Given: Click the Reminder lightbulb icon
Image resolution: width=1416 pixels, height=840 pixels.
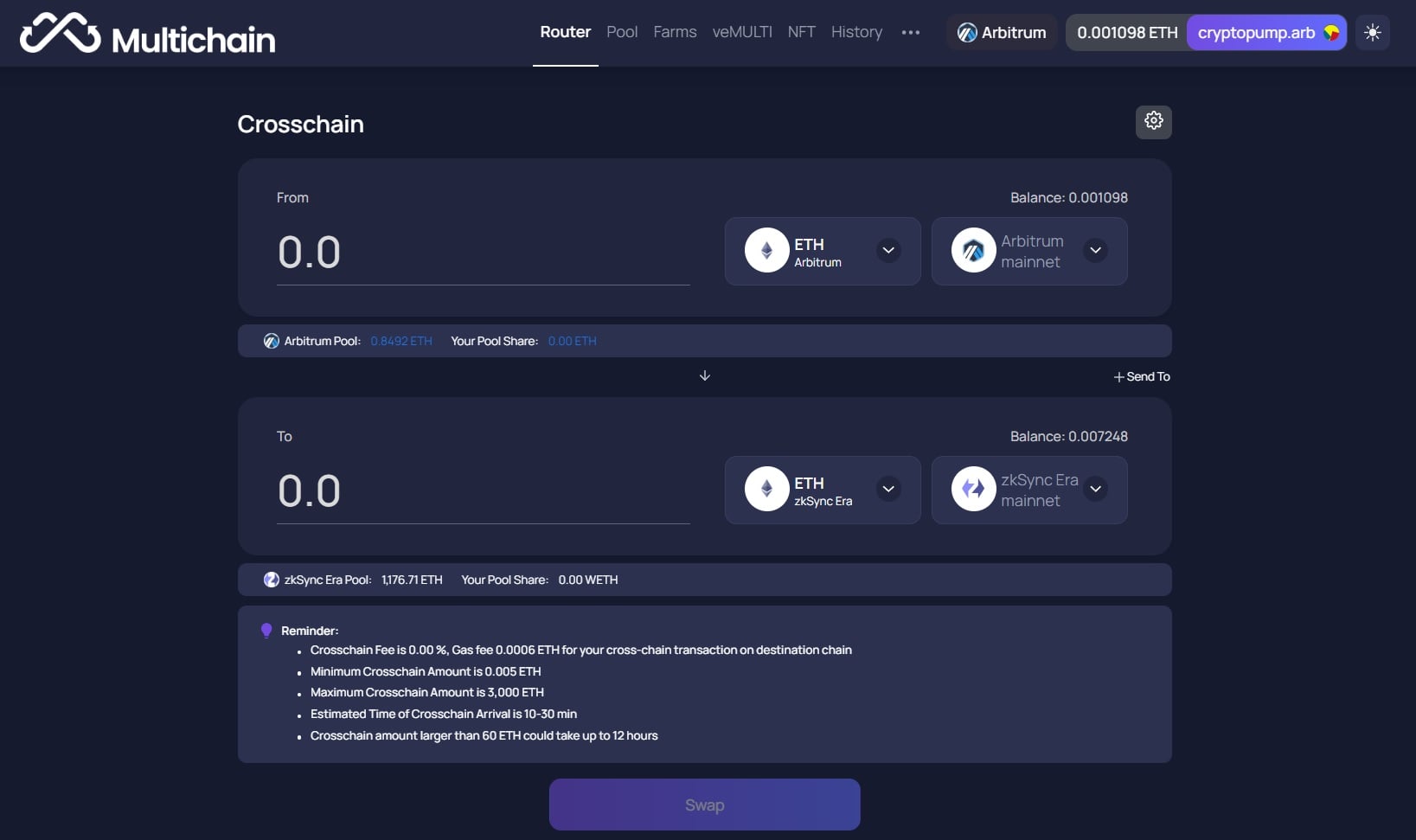Looking at the screenshot, I should pyautogui.click(x=266, y=631).
